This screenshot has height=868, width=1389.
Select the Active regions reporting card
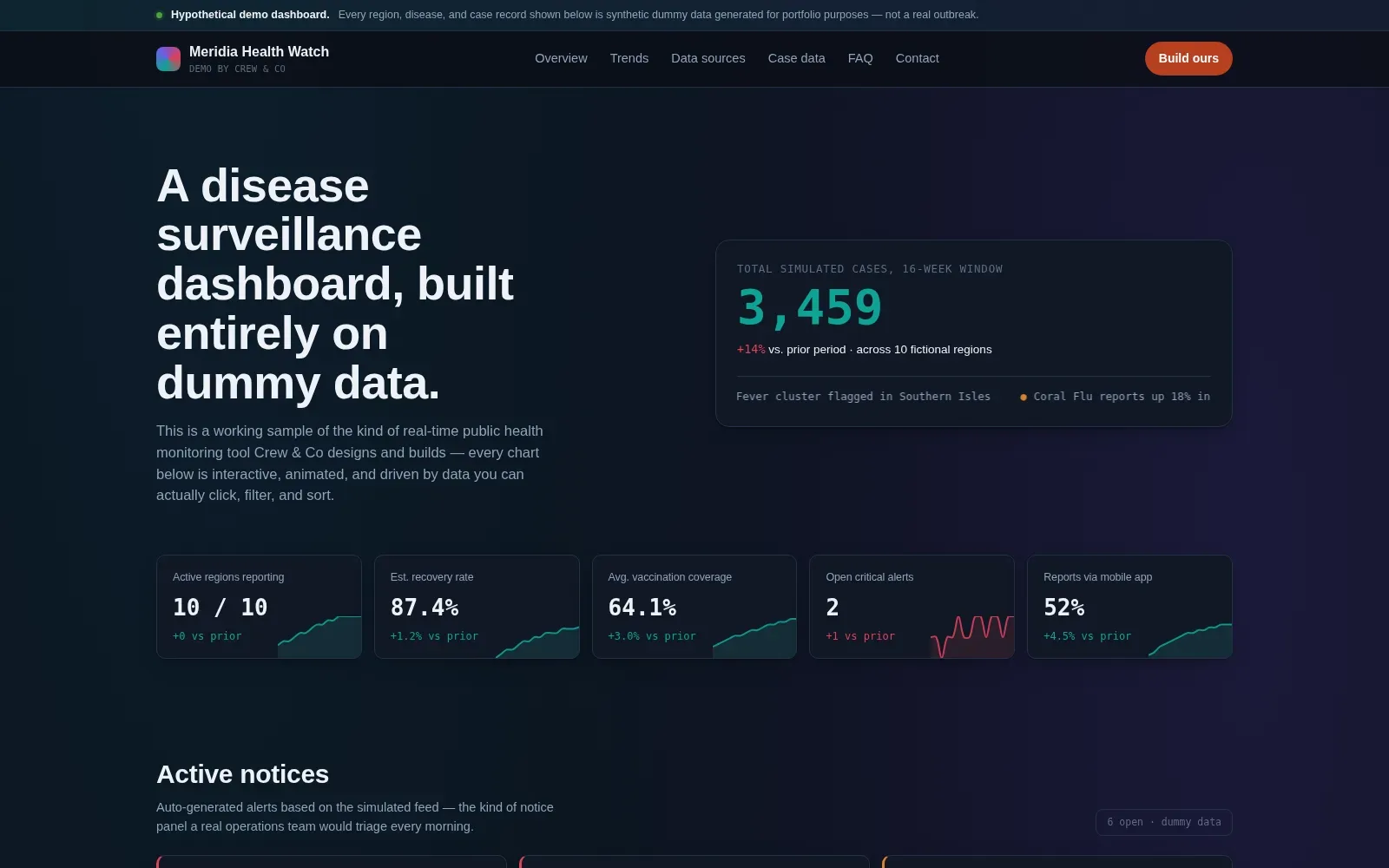click(x=259, y=607)
